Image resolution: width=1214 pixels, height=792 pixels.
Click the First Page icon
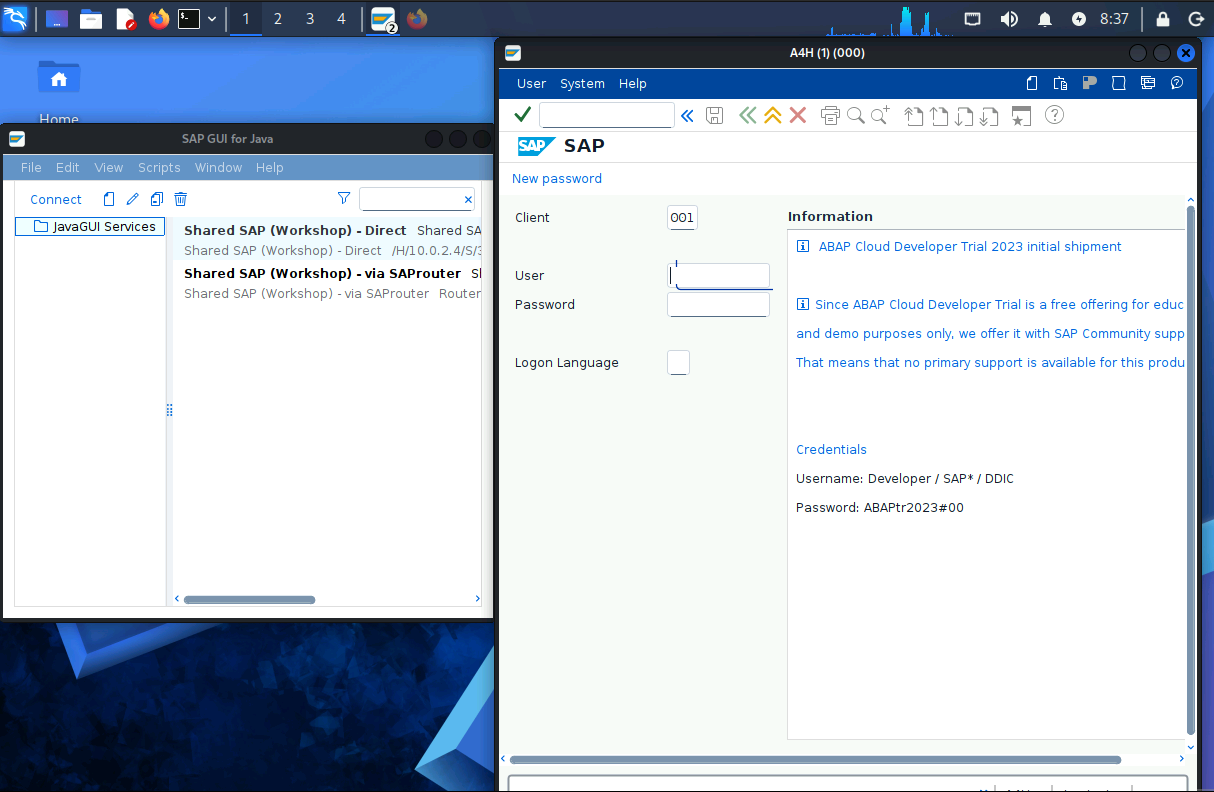click(x=914, y=116)
